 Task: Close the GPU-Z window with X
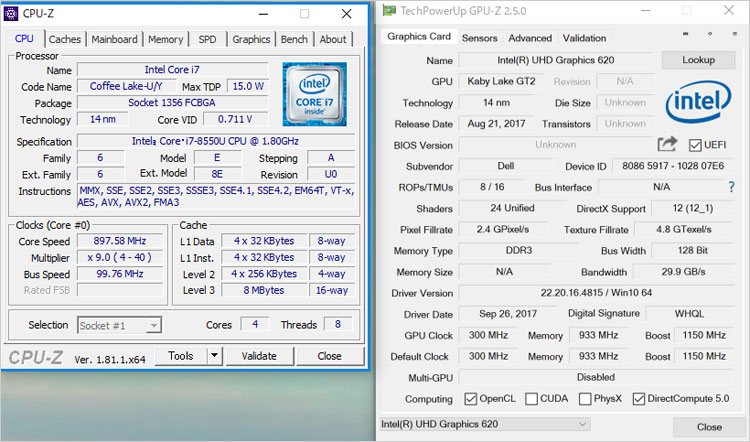pos(728,11)
